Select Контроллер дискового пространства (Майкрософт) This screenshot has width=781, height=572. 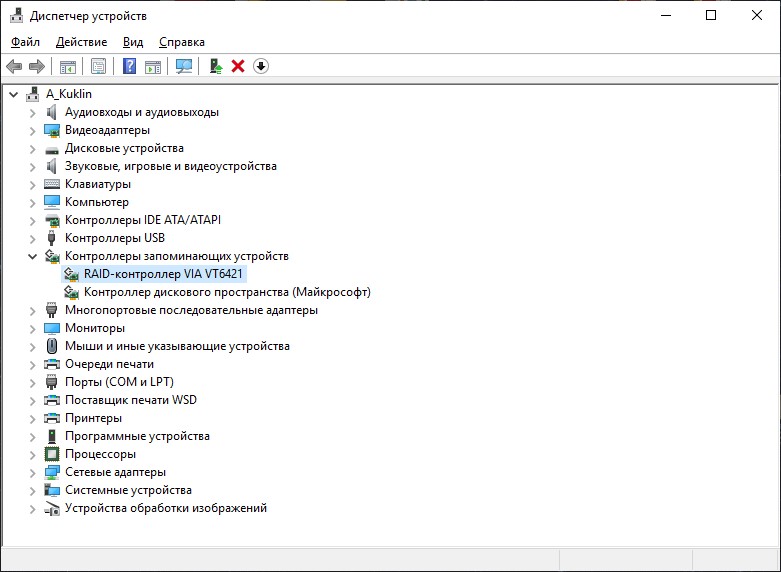227,292
